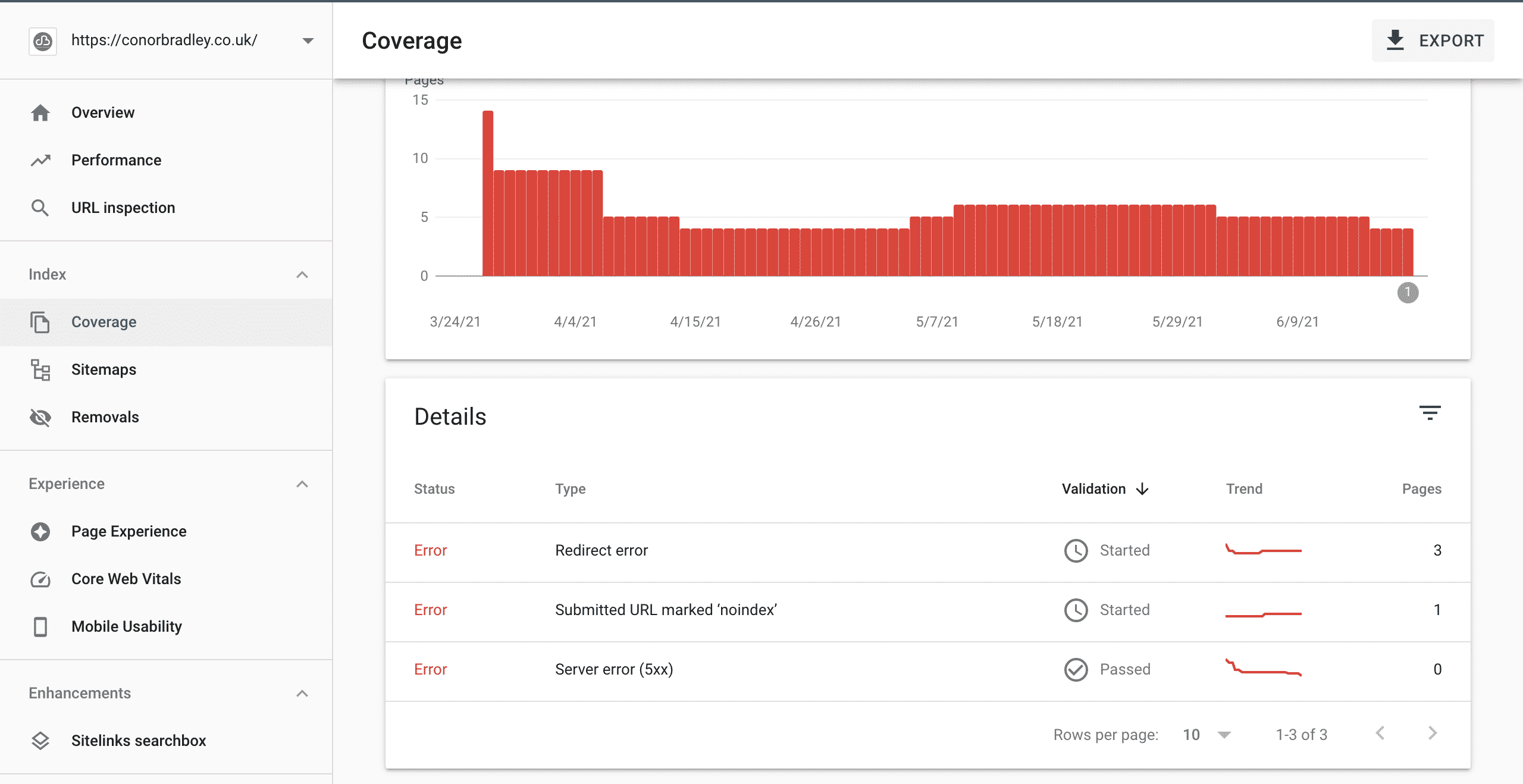Click the Core Web Vitals gauge icon
This screenshot has width=1523, height=784.
[x=40, y=579]
